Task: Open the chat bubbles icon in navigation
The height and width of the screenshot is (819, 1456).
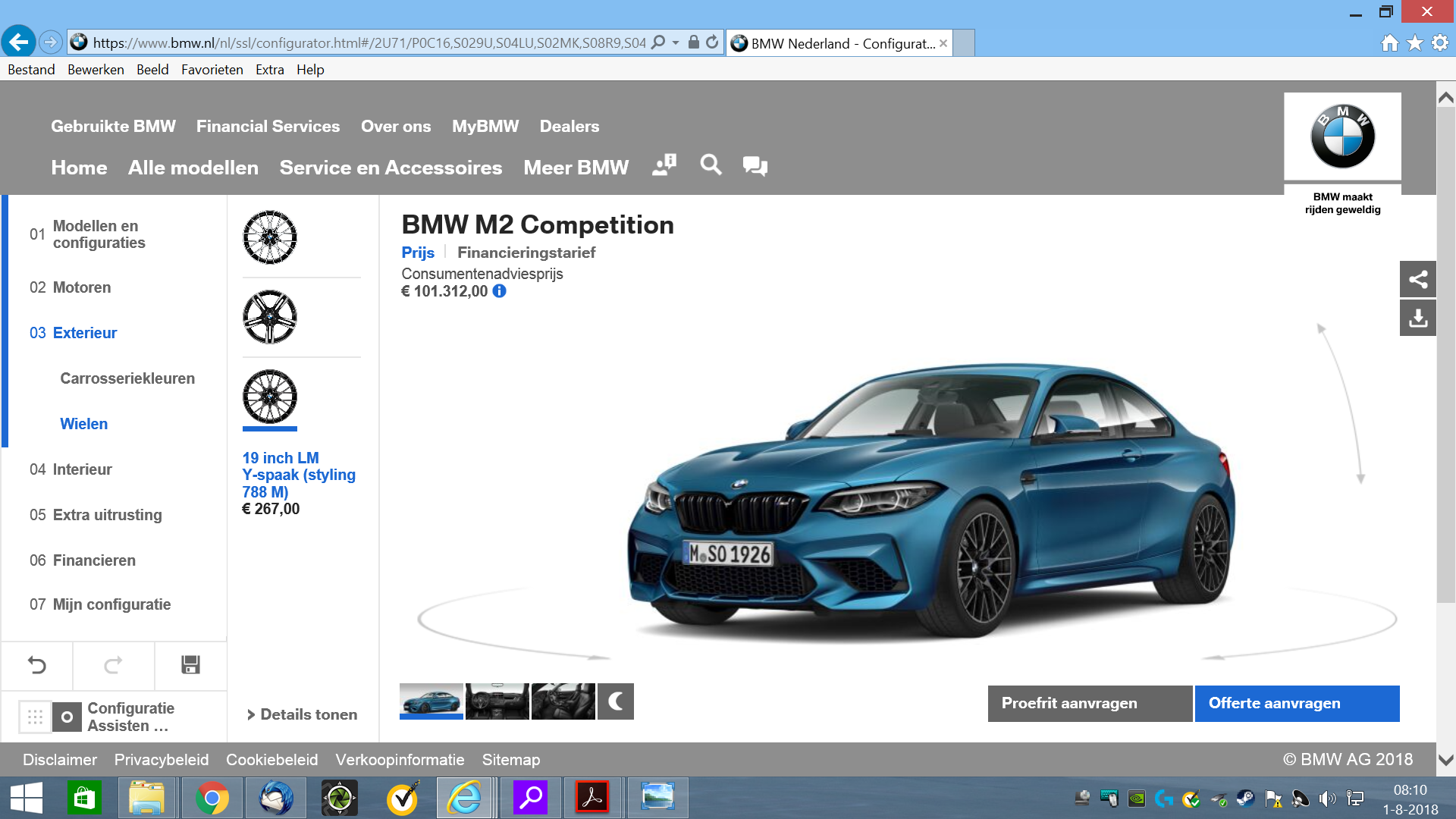Action: [x=755, y=165]
